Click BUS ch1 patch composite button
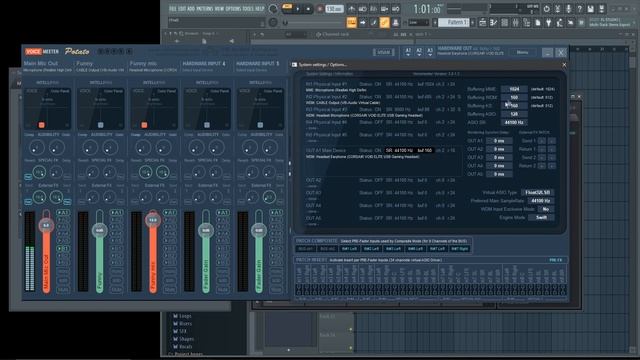Image resolution: width=640 pixels, height=360 pixels. pyautogui.click(x=305, y=249)
